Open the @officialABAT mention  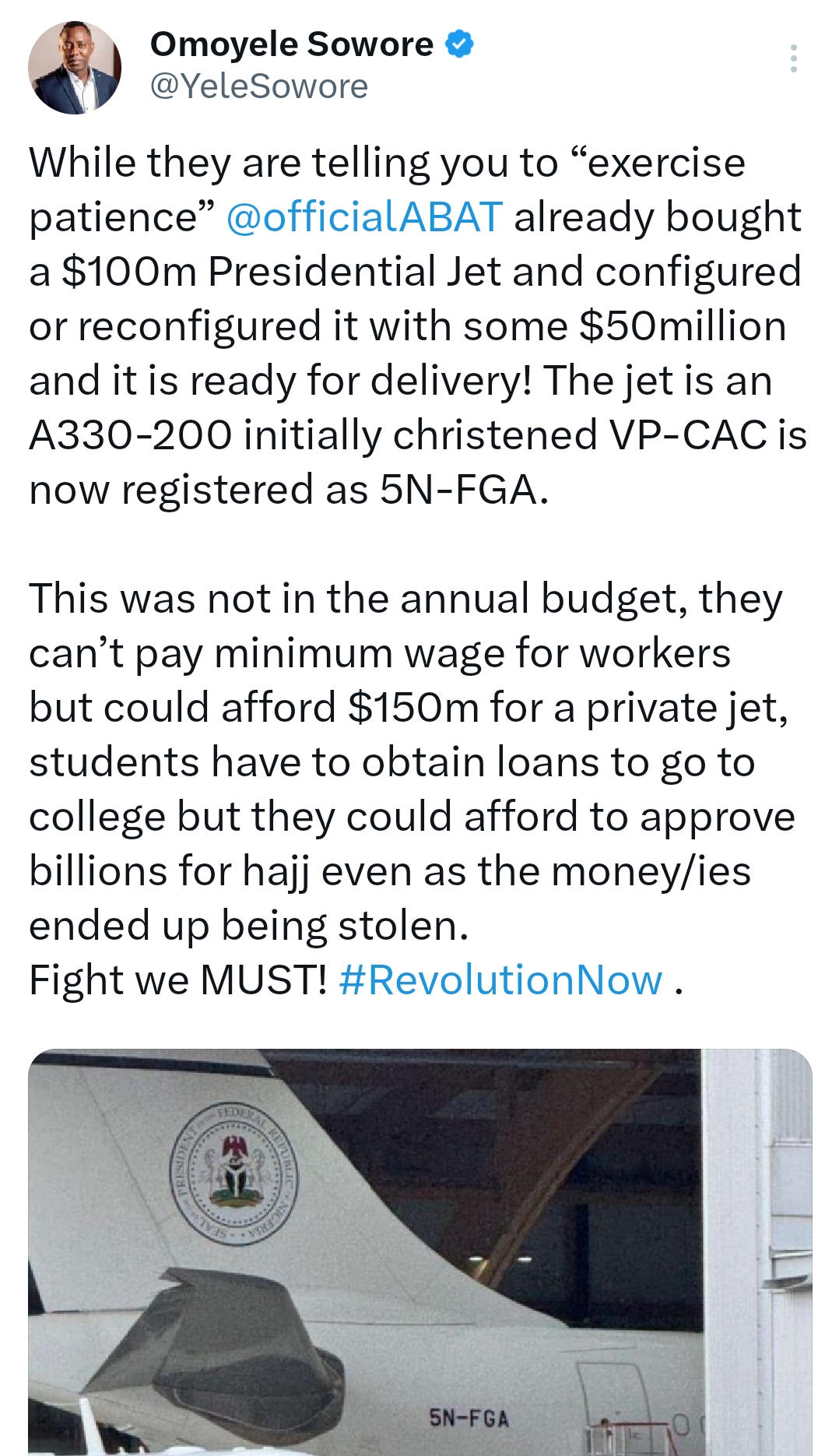(364, 217)
